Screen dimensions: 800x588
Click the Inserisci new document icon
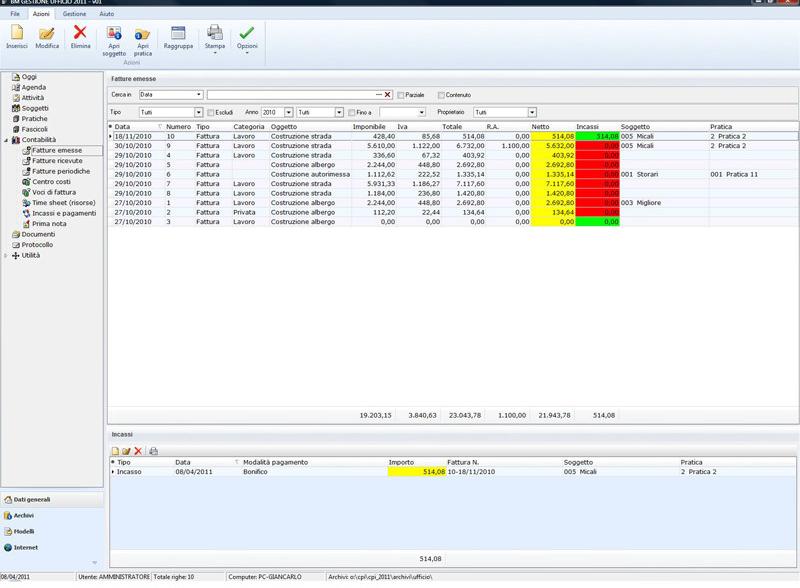[16, 34]
